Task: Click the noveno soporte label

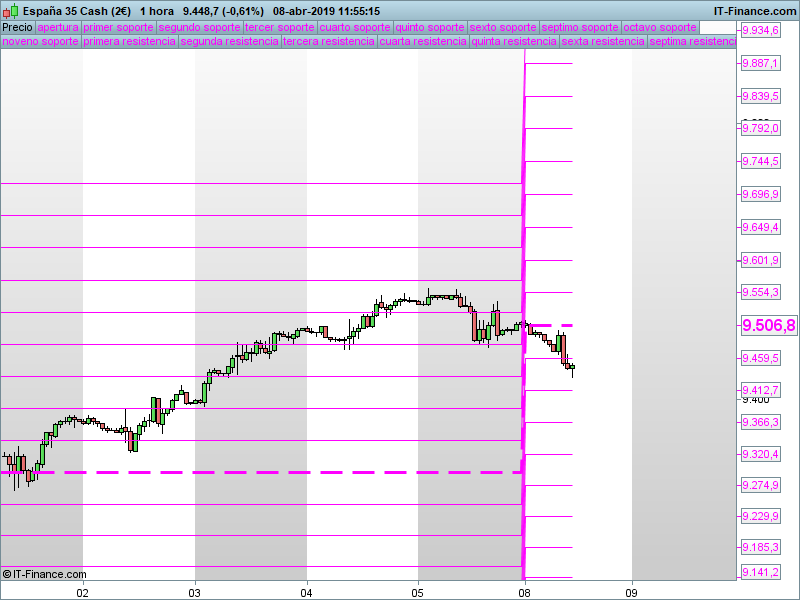Action: pos(41,41)
